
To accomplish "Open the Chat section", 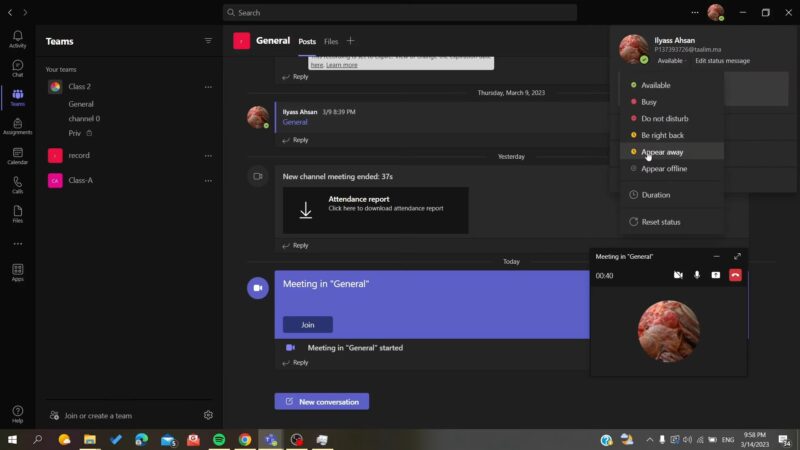I will 17,68.
